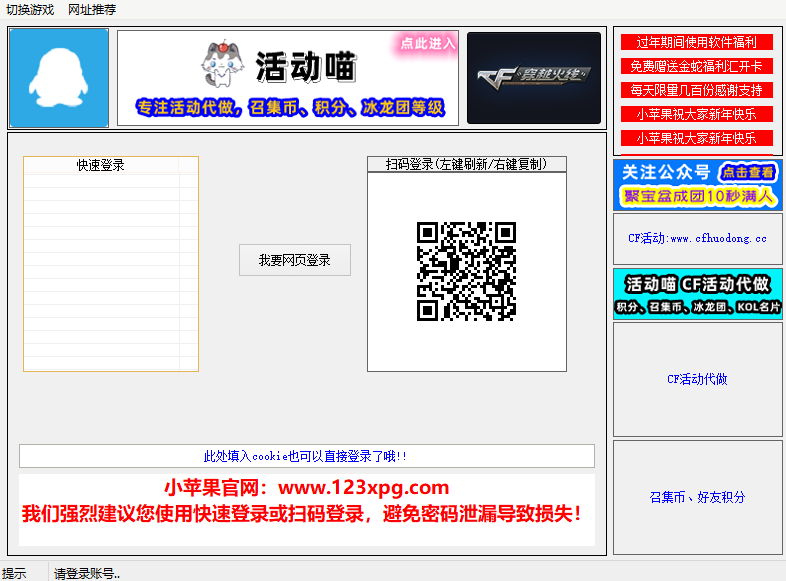Open the 活动喵 CF活动代做 banner
Screen dimensions: 786x581
point(697,294)
